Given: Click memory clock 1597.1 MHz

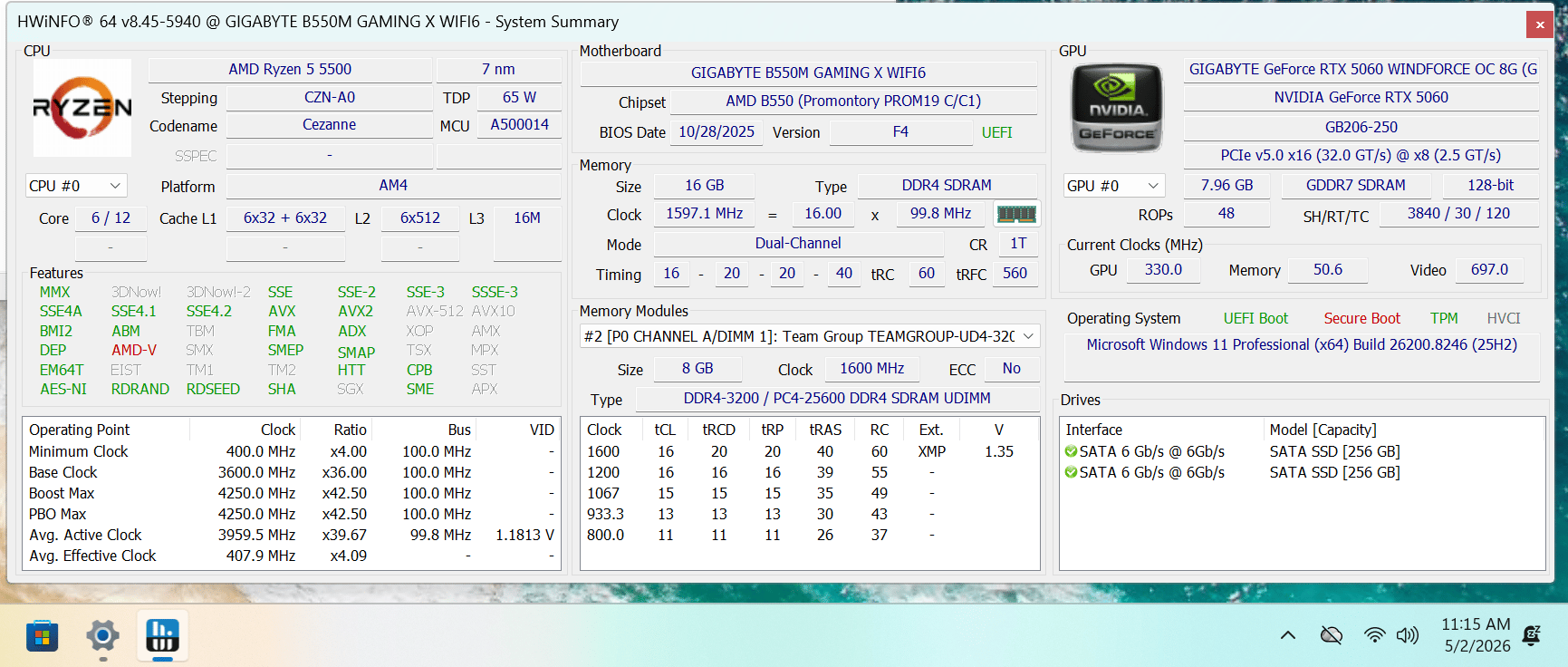Looking at the screenshot, I should click(704, 214).
